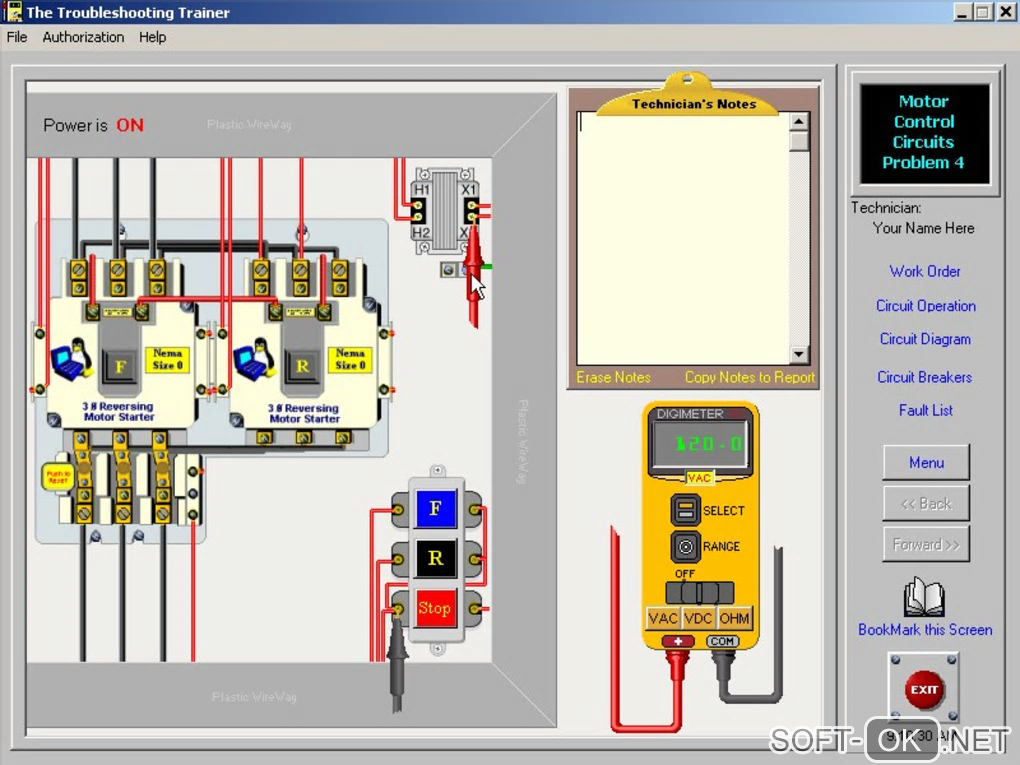
Task: Click the first bottom terminal of the overload relay
Action: pos(84,514)
